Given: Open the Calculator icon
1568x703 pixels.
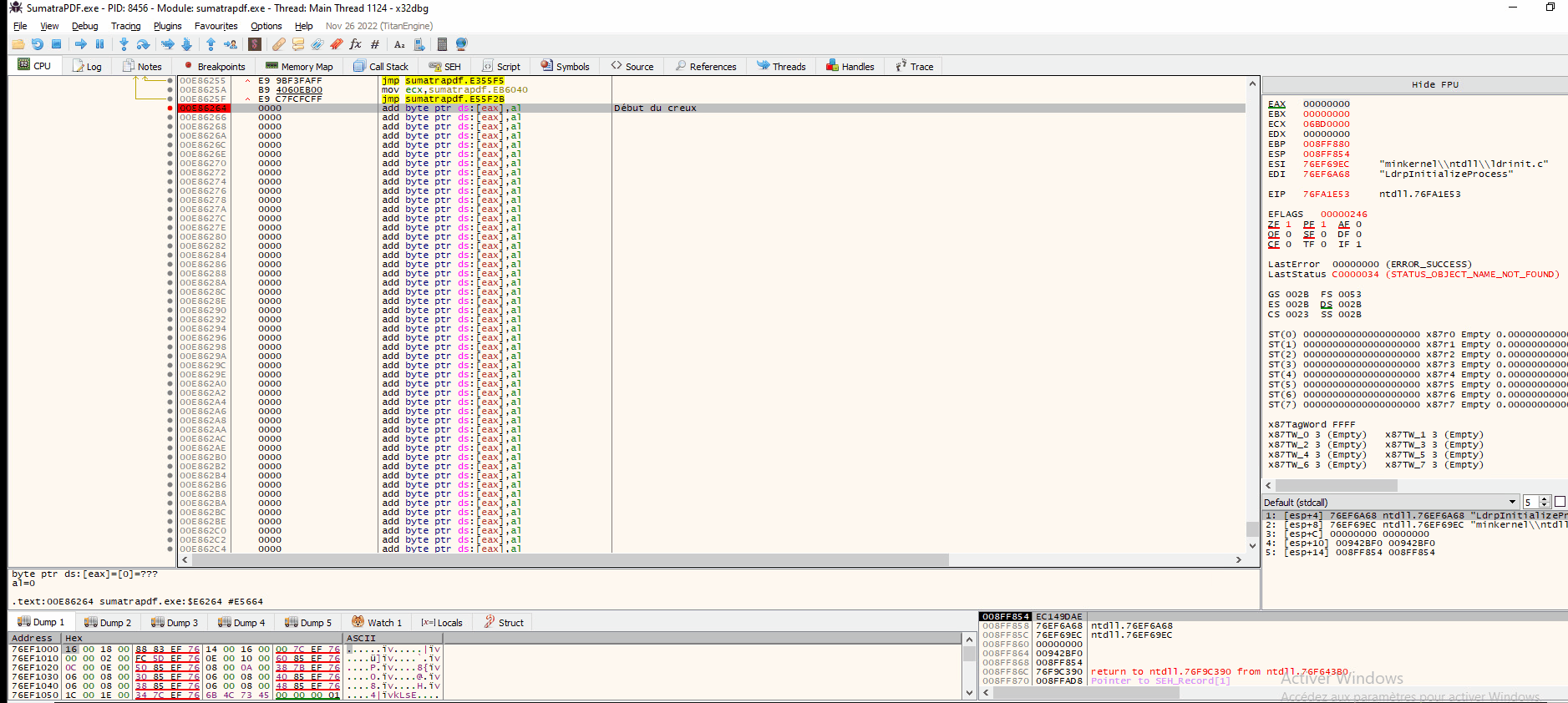Looking at the screenshot, I should (x=442, y=44).
